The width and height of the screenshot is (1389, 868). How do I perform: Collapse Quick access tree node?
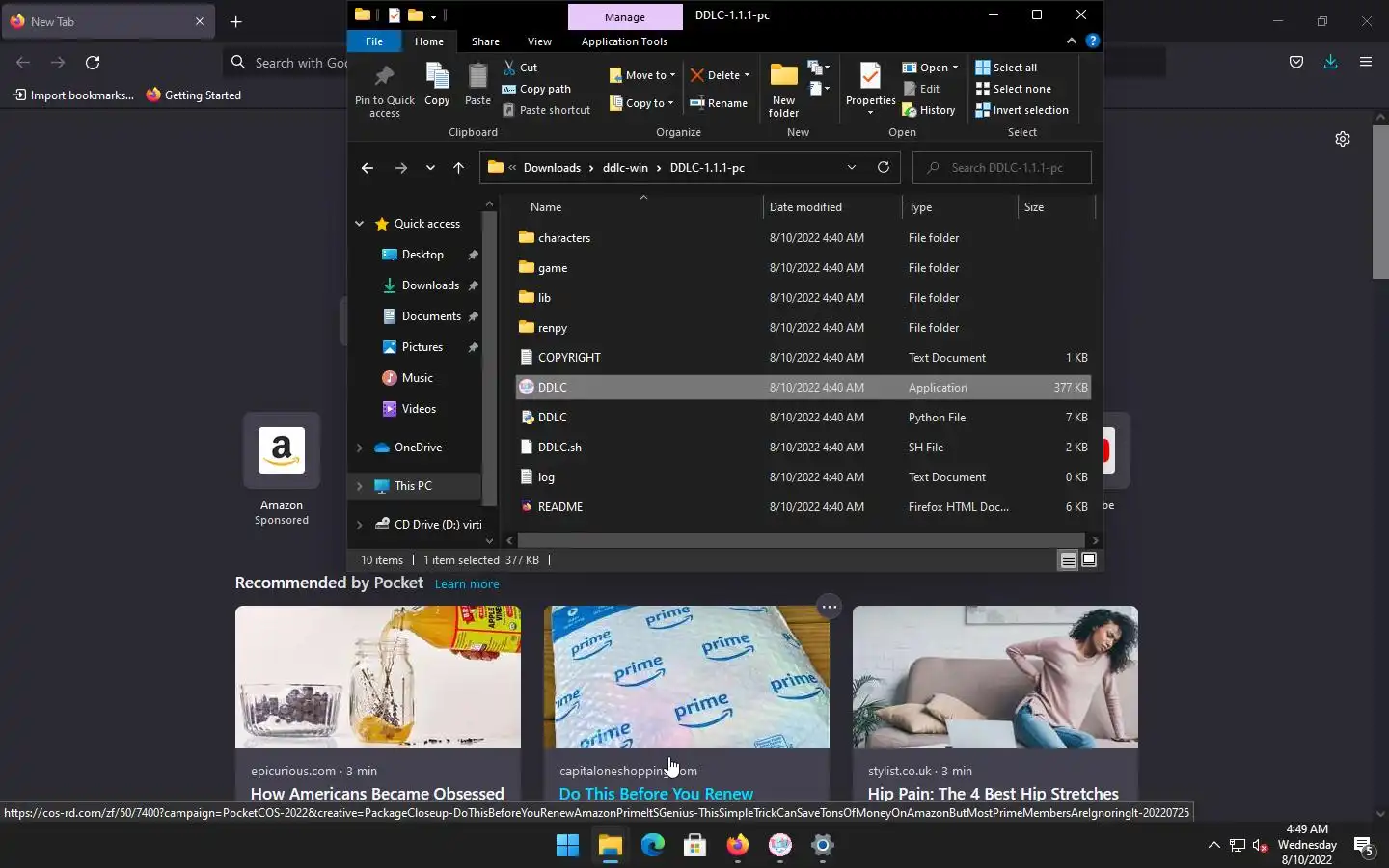(360, 224)
